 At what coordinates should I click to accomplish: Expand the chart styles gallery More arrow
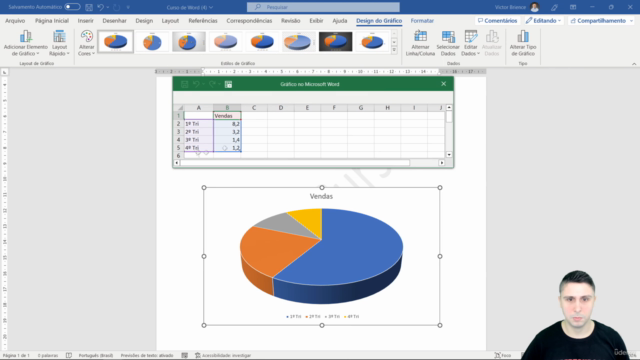394,50
